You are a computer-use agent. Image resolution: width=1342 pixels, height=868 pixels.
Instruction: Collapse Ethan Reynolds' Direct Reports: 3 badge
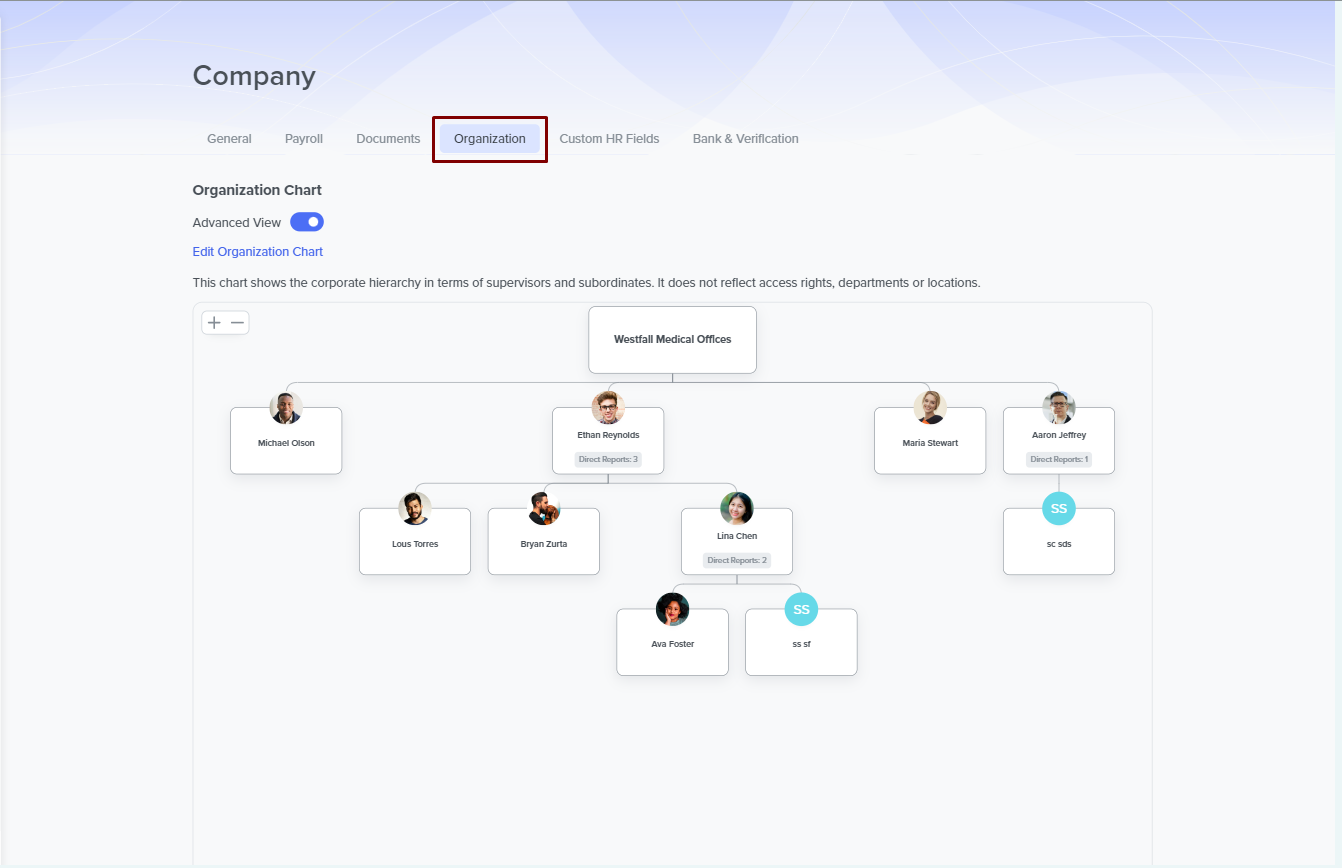pyautogui.click(x=608, y=460)
